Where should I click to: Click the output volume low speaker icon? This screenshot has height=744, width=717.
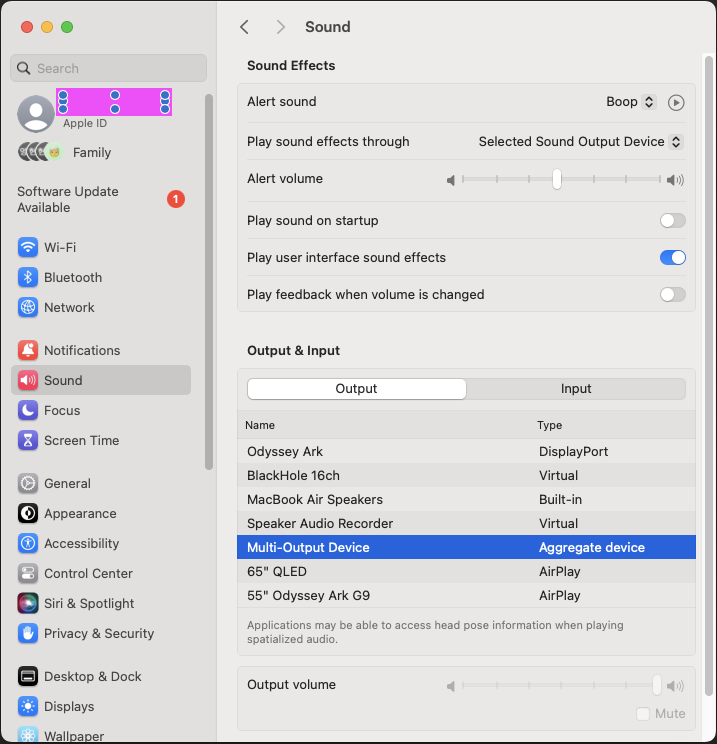click(451, 686)
